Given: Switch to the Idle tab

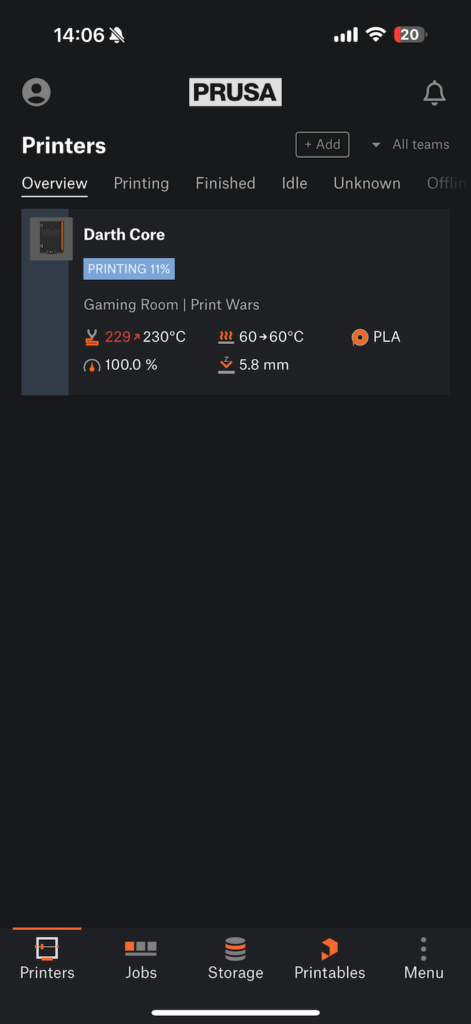Looking at the screenshot, I should [295, 184].
